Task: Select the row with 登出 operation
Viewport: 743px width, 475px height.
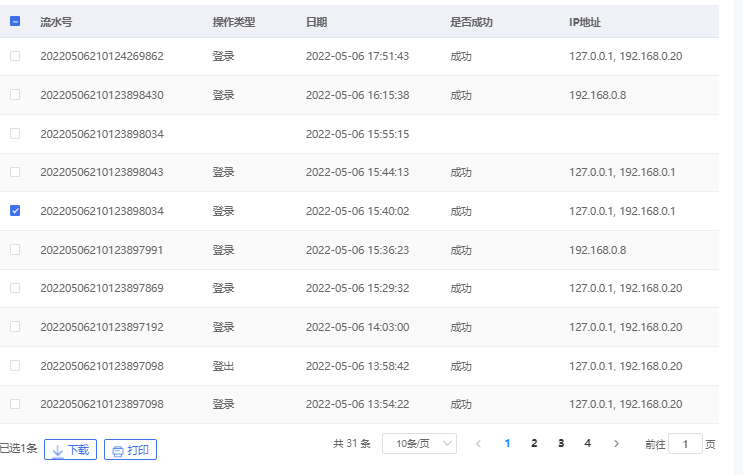Action: coord(15,366)
